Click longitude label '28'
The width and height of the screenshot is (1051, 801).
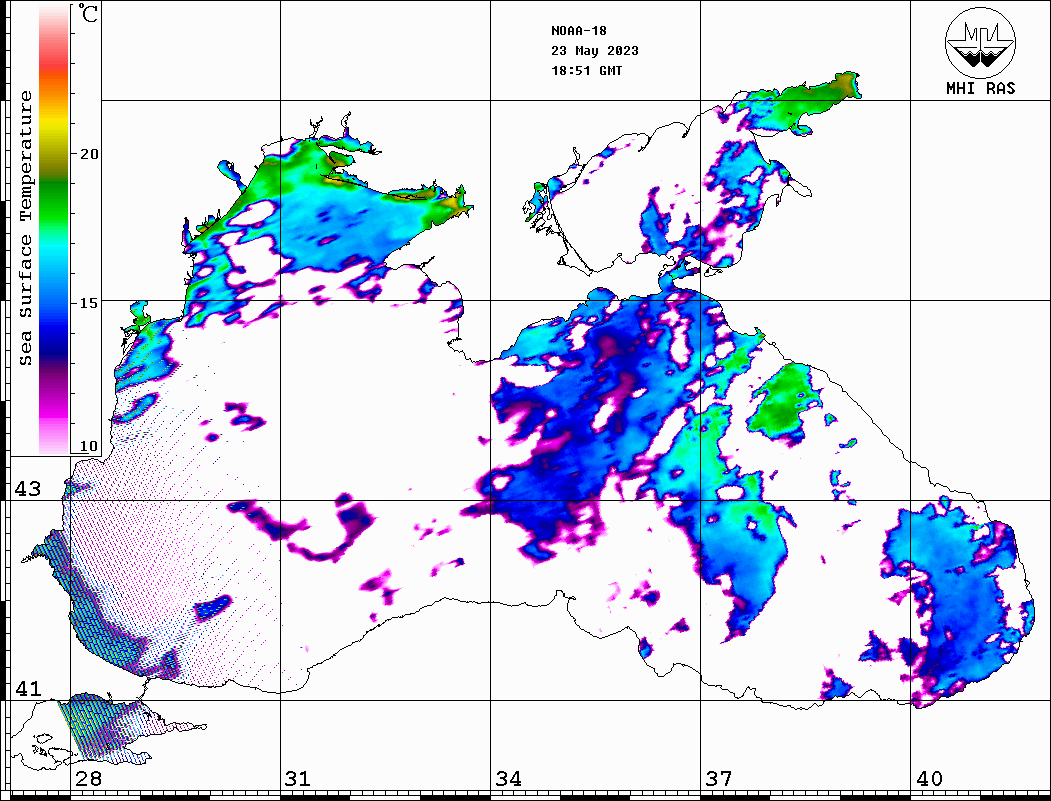click(88, 779)
